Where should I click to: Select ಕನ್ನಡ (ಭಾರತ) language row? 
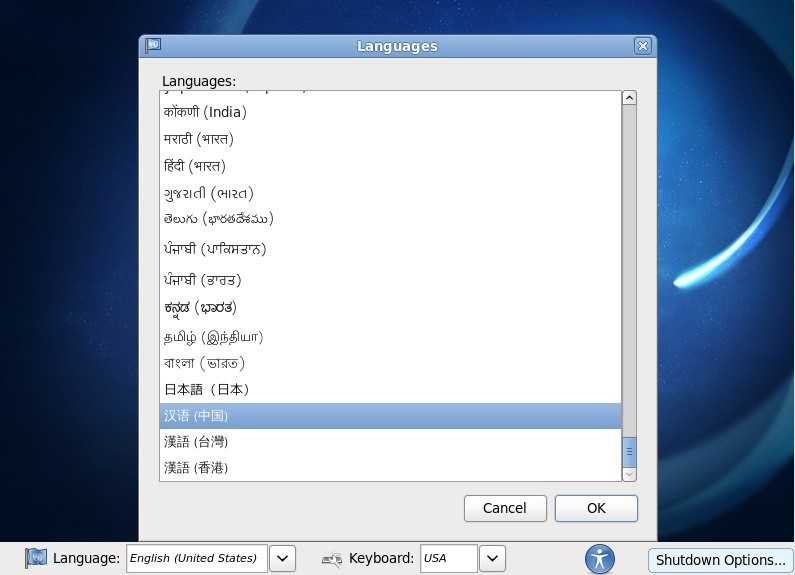click(x=390, y=308)
